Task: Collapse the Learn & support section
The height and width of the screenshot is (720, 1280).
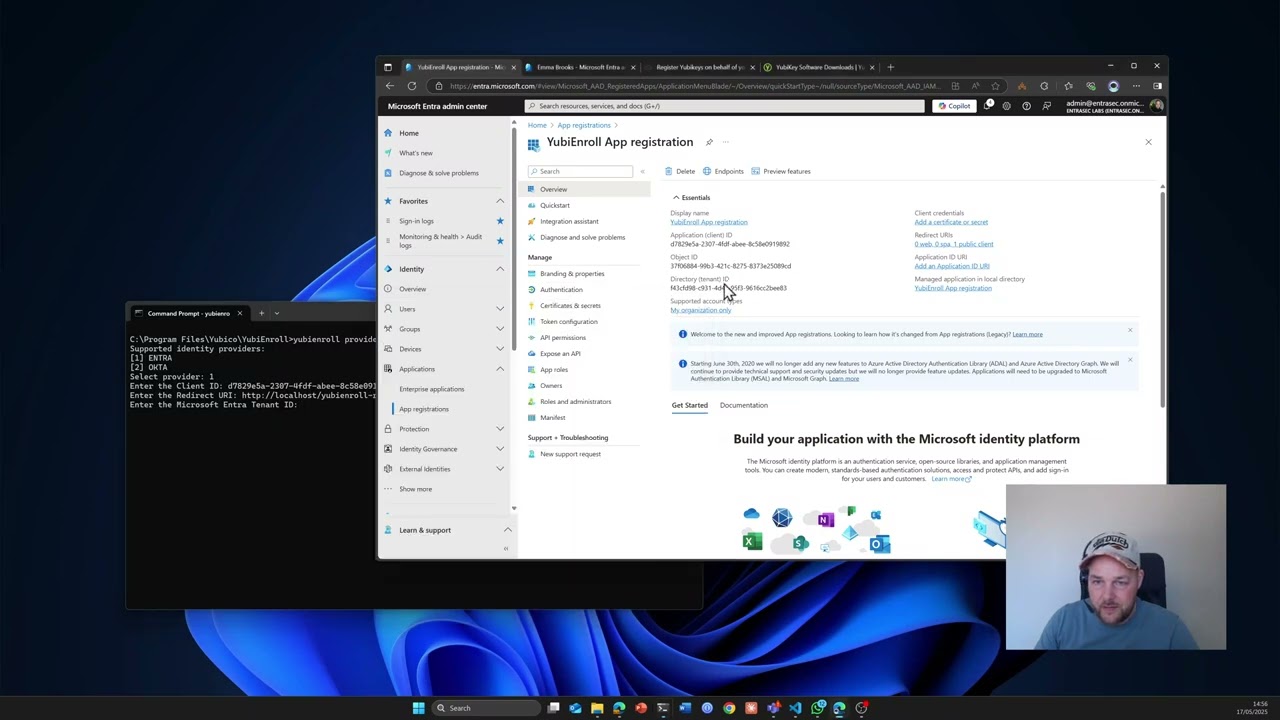Action: pyautogui.click(x=507, y=530)
